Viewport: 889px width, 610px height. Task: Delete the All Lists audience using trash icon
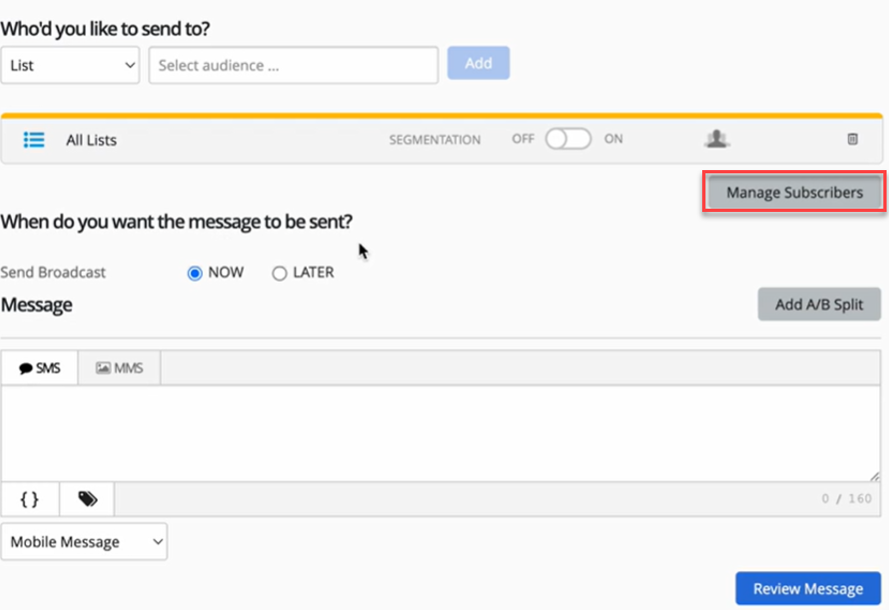point(852,139)
